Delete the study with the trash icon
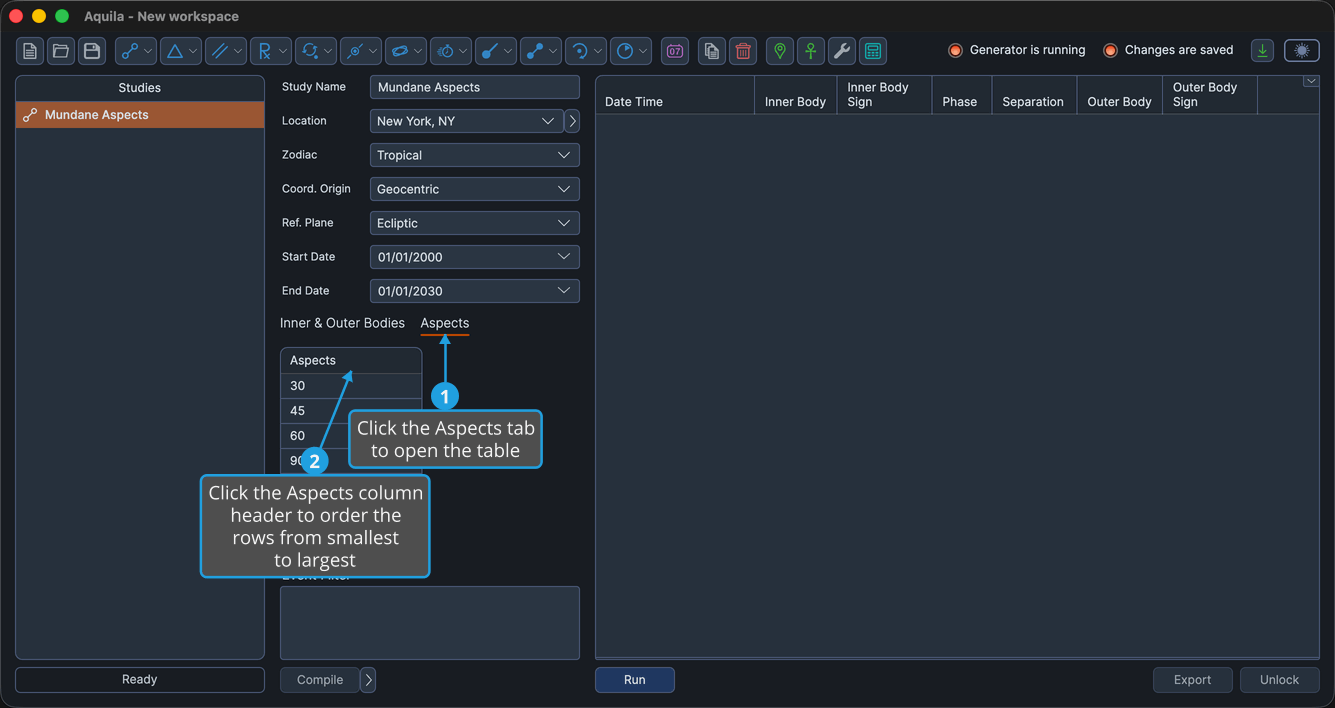The width and height of the screenshot is (1335, 708). click(743, 51)
